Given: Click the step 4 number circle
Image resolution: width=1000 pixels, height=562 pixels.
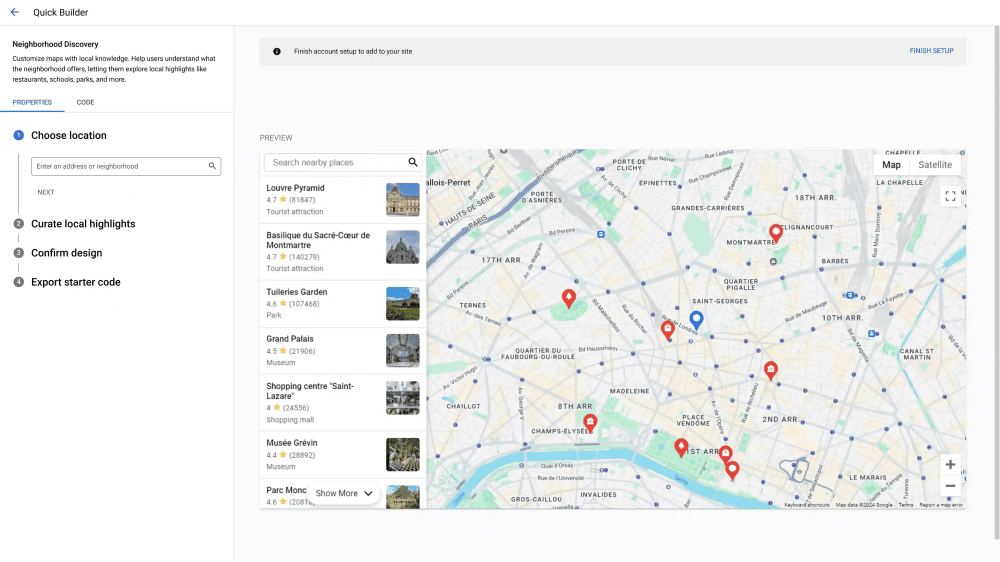Looking at the screenshot, I should point(18,282).
